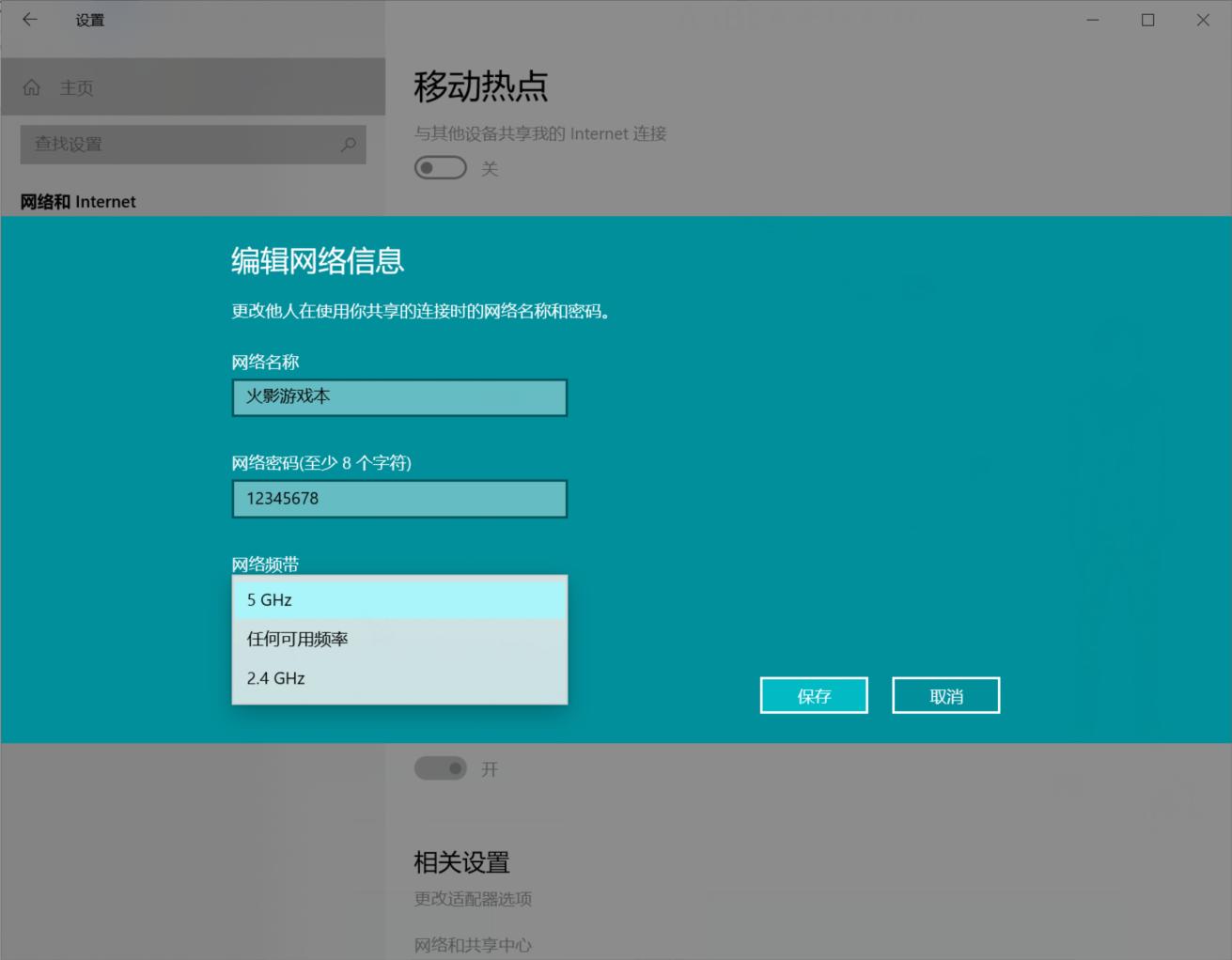Image resolution: width=1232 pixels, height=960 pixels.
Task: Minimize the Settings window
Action: click(x=1092, y=20)
